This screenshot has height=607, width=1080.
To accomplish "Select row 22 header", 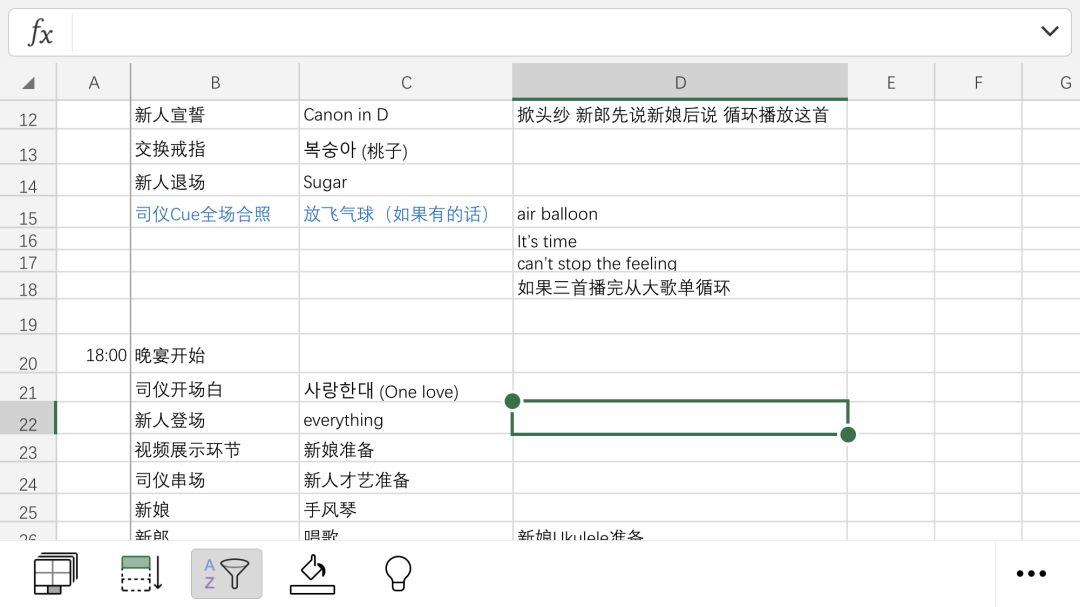I will click(x=28, y=423).
